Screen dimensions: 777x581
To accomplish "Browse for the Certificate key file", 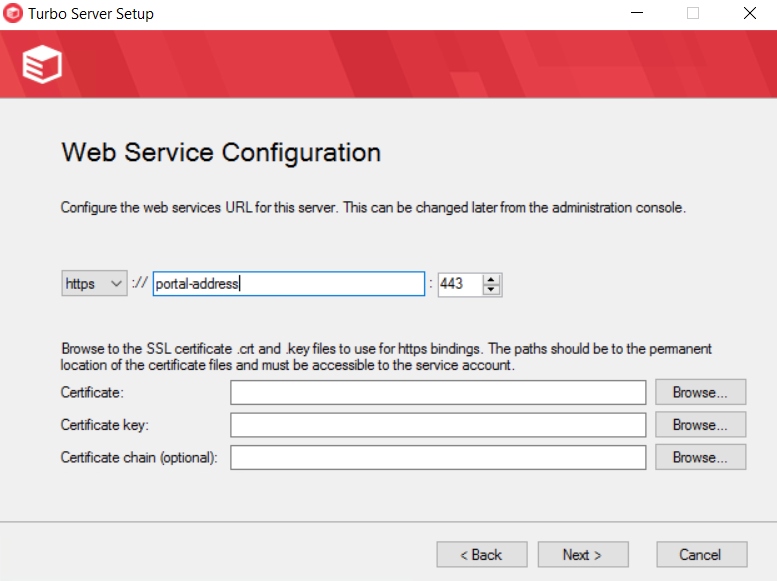I will point(701,425).
